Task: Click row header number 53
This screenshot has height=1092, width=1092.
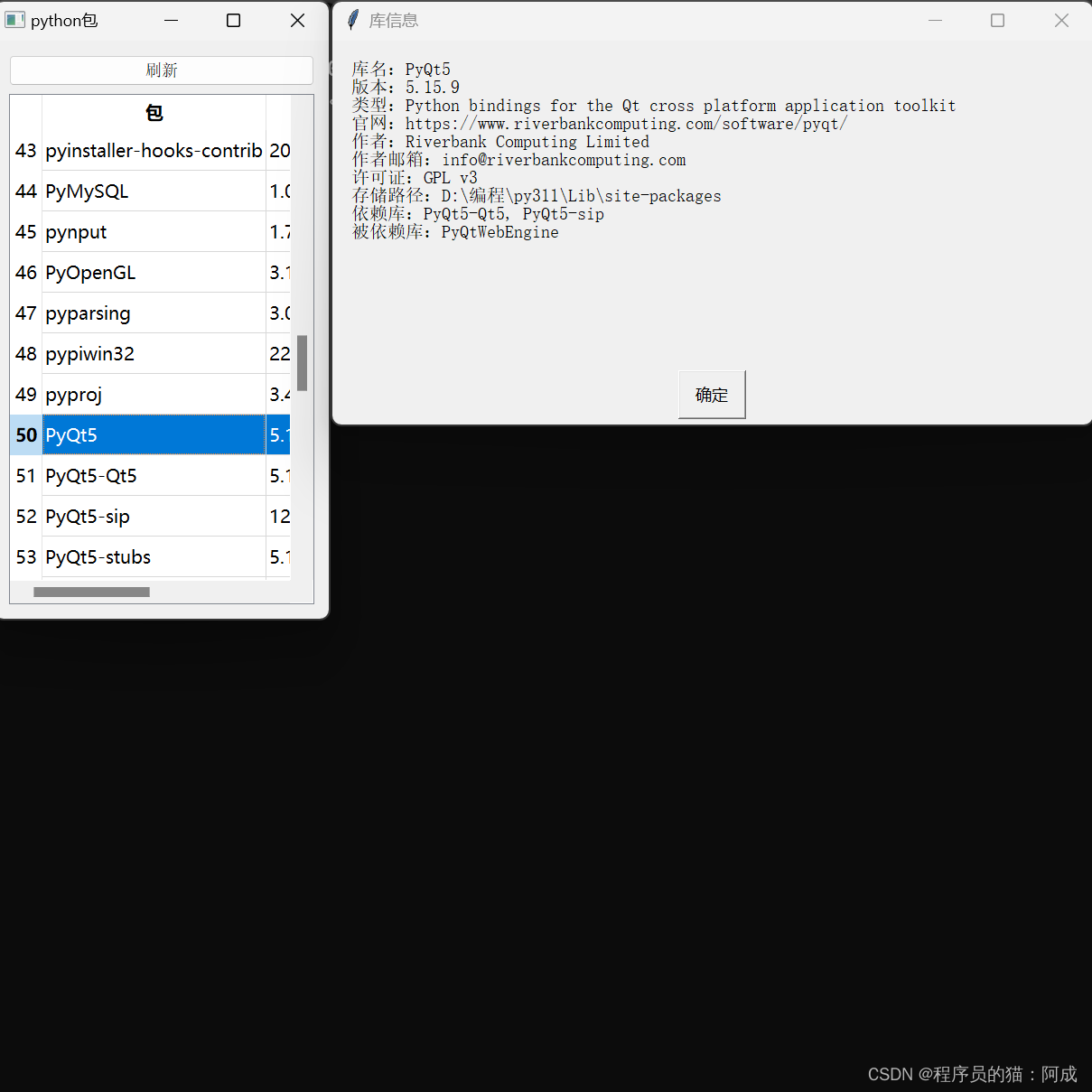Action: pos(26,557)
